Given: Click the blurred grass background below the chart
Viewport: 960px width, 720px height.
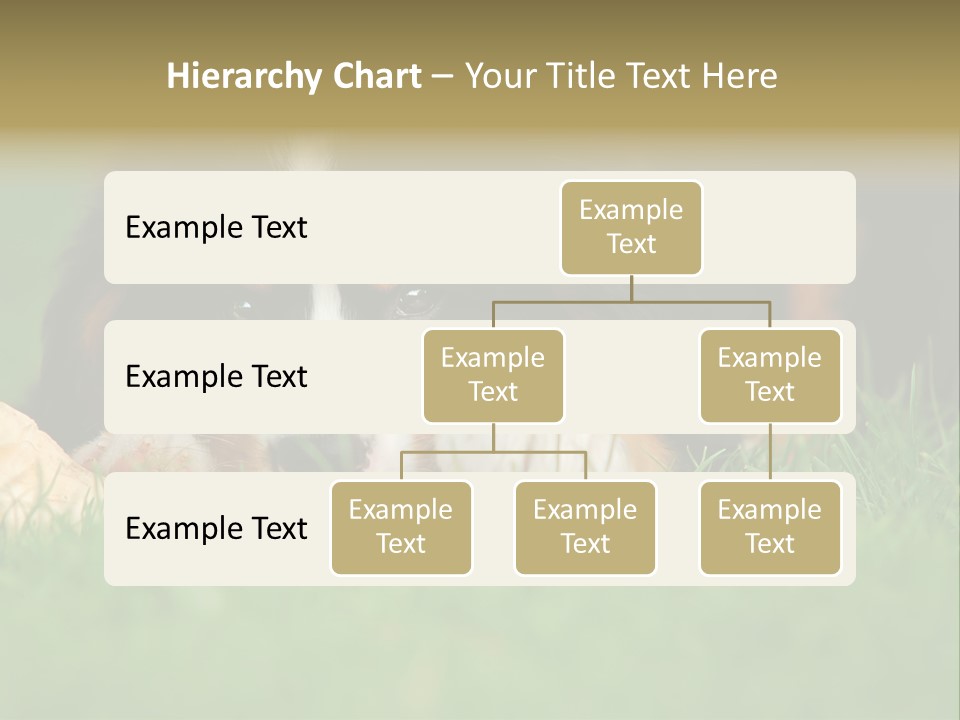Looking at the screenshot, I should 480,650.
